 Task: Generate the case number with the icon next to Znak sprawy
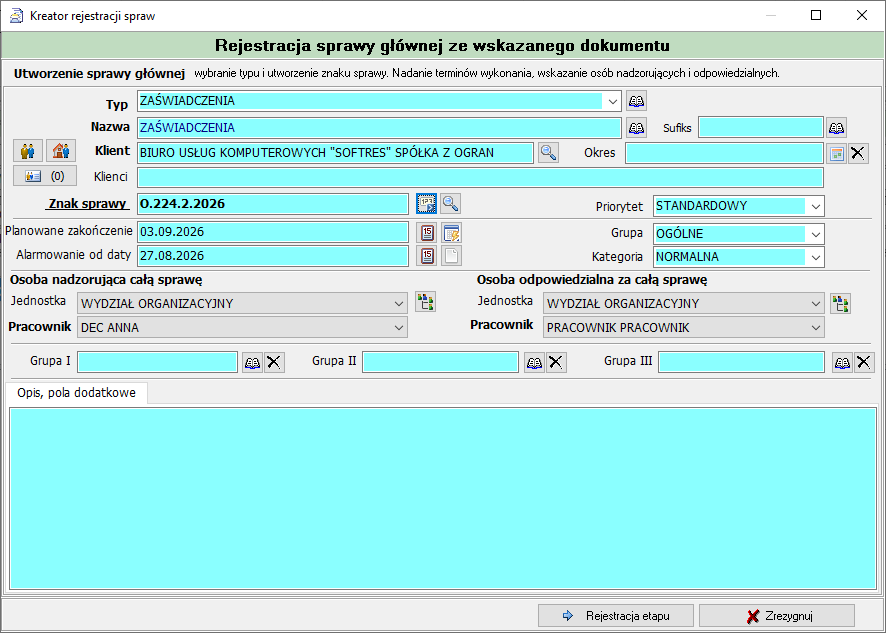(427, 203)
